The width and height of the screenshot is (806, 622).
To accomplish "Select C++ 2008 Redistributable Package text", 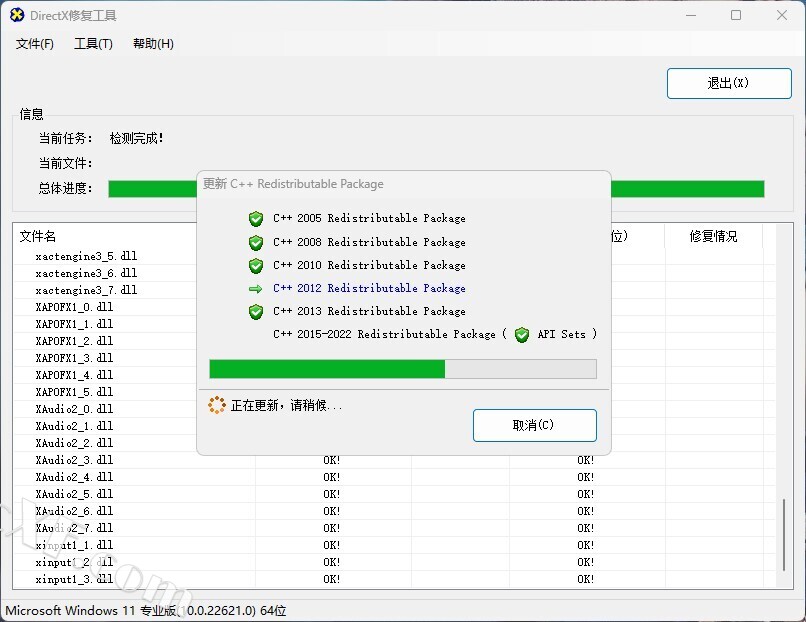I will coord(369,242).
